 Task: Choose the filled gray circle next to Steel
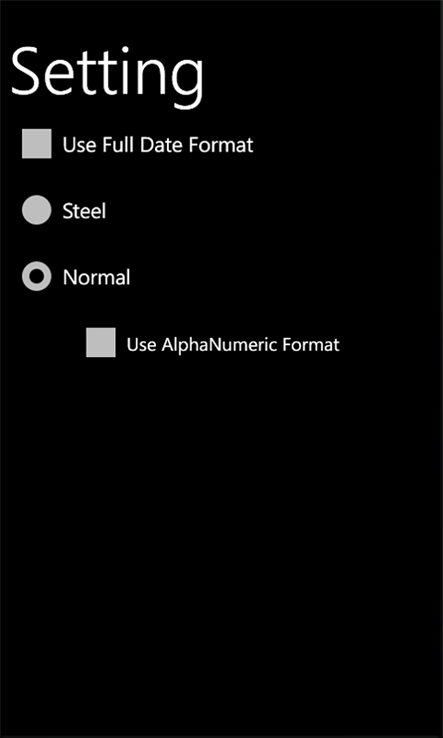point(37,210)
